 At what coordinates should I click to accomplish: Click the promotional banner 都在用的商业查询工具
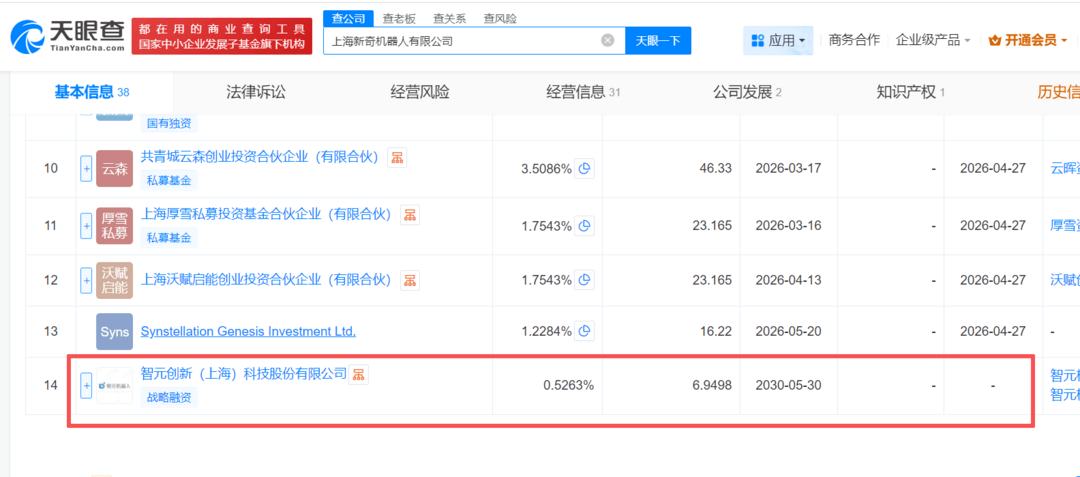point(222,36)
